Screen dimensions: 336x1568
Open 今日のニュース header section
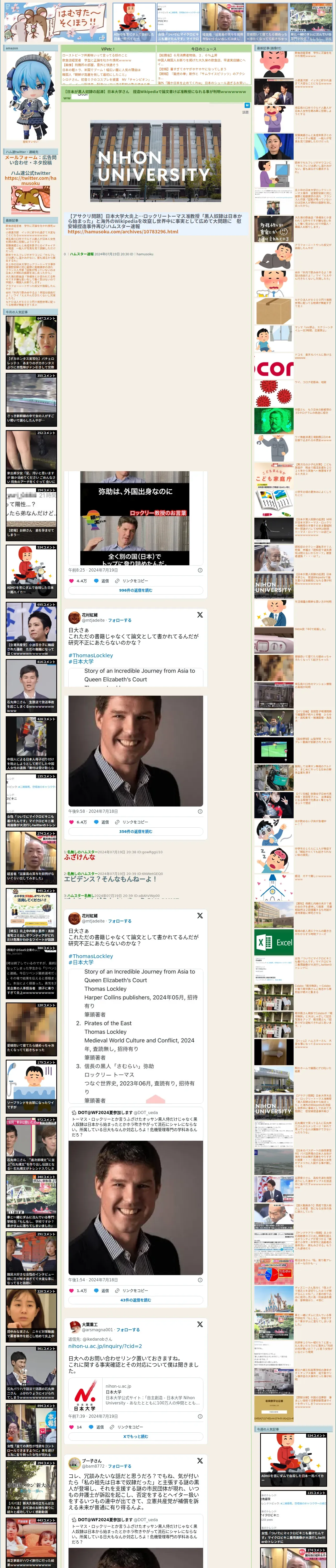point(204,49)
